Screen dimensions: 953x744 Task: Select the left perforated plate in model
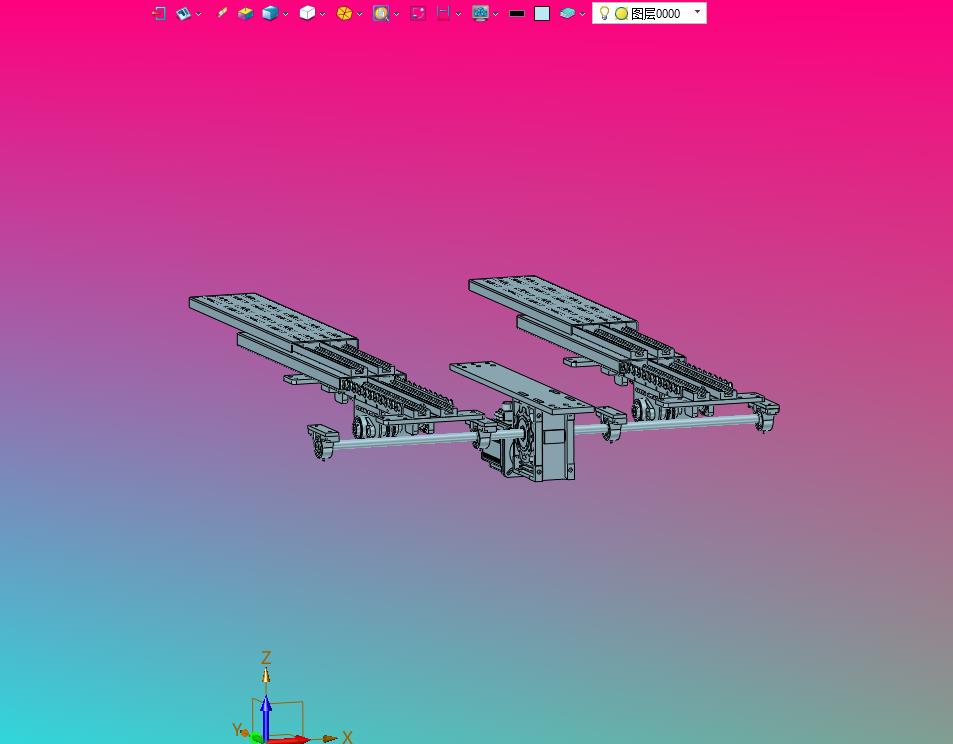click(x=274, y=319)
